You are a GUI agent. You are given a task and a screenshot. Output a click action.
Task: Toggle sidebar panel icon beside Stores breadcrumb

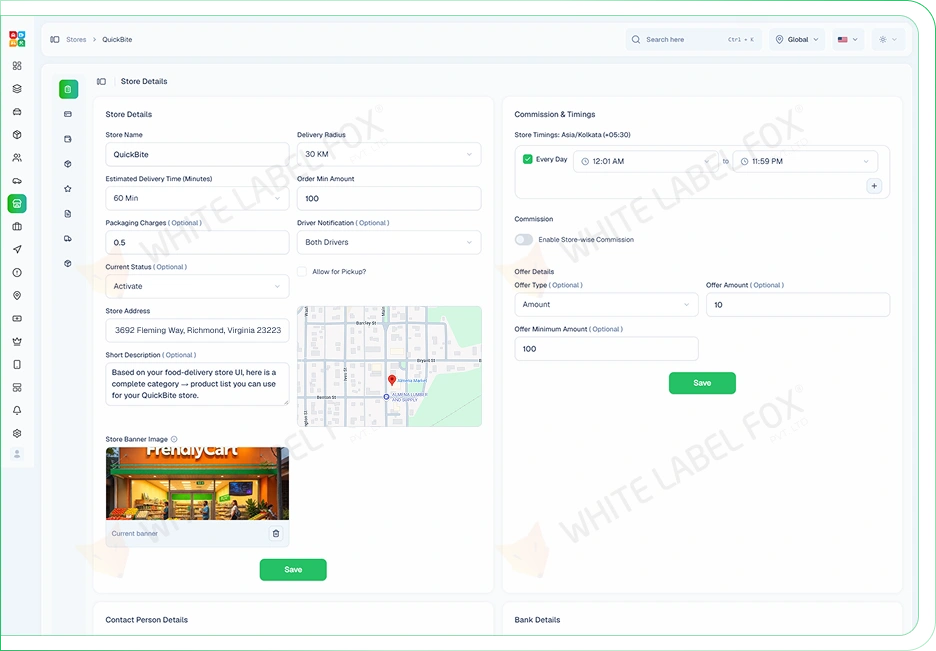(x=55, y=39)
